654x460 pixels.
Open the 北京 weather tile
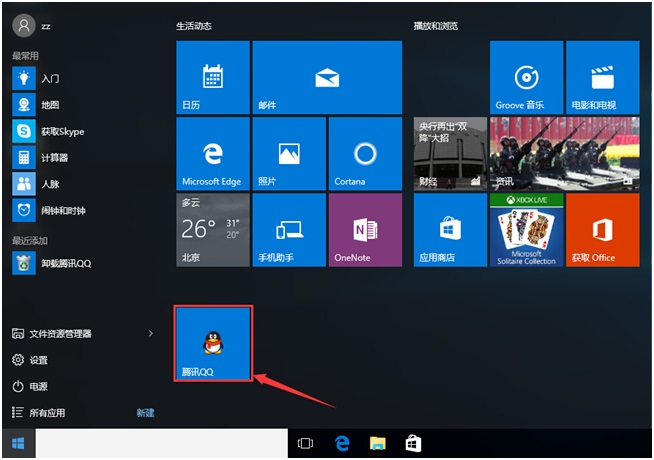213,230
